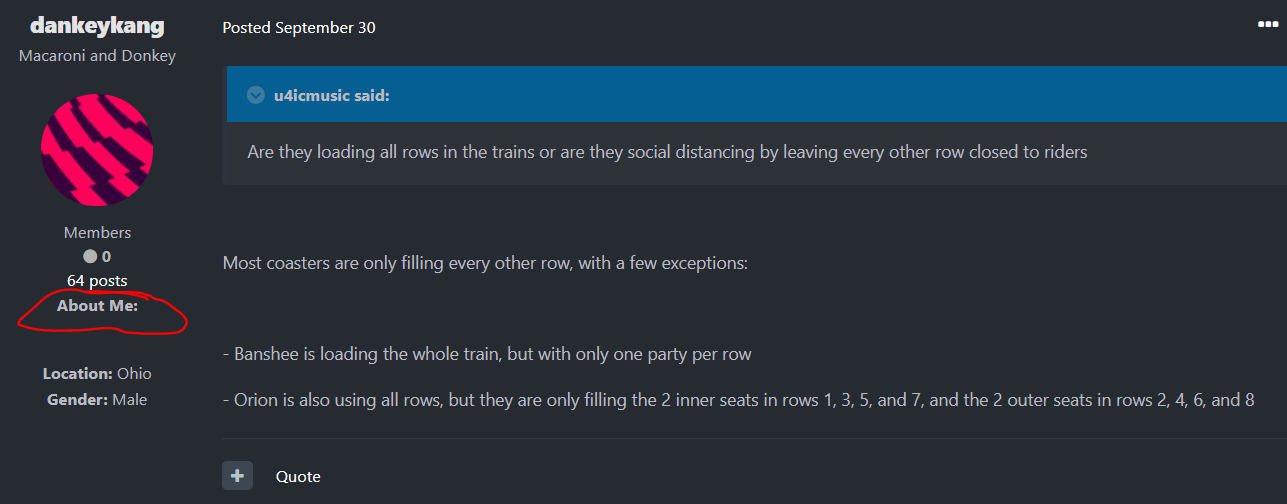View the 64 posts count

(97, 281)
